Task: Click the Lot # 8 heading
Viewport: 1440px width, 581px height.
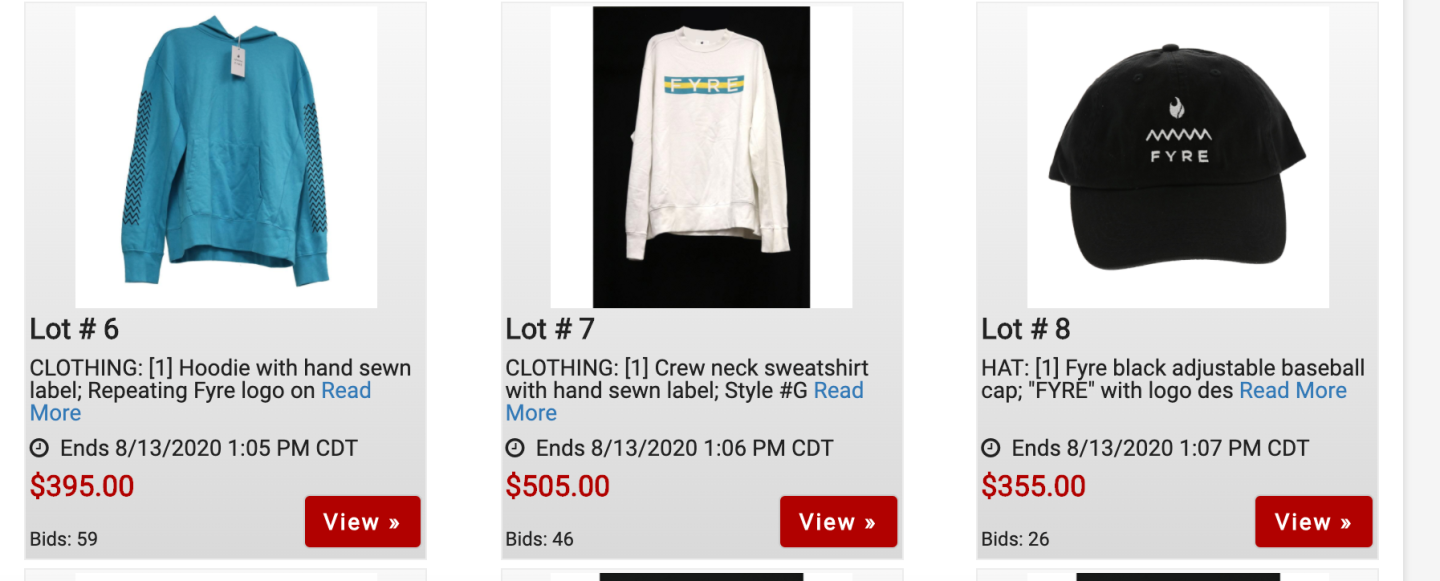Action: click(x=1027, y=329)
